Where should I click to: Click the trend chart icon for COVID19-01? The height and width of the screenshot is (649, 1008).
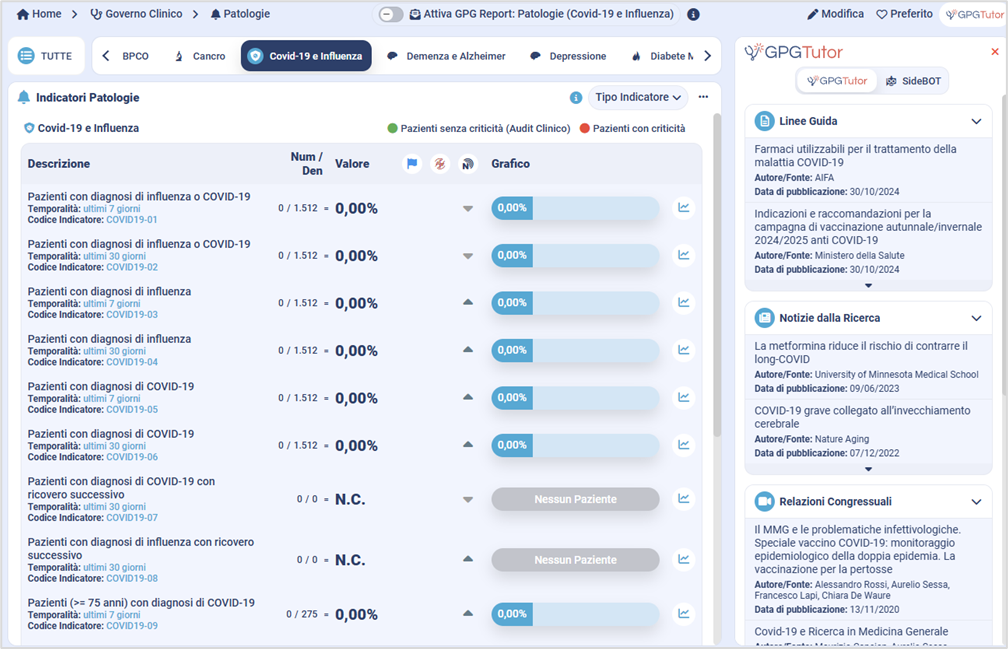pyautogui.click(x=684, y=208)
